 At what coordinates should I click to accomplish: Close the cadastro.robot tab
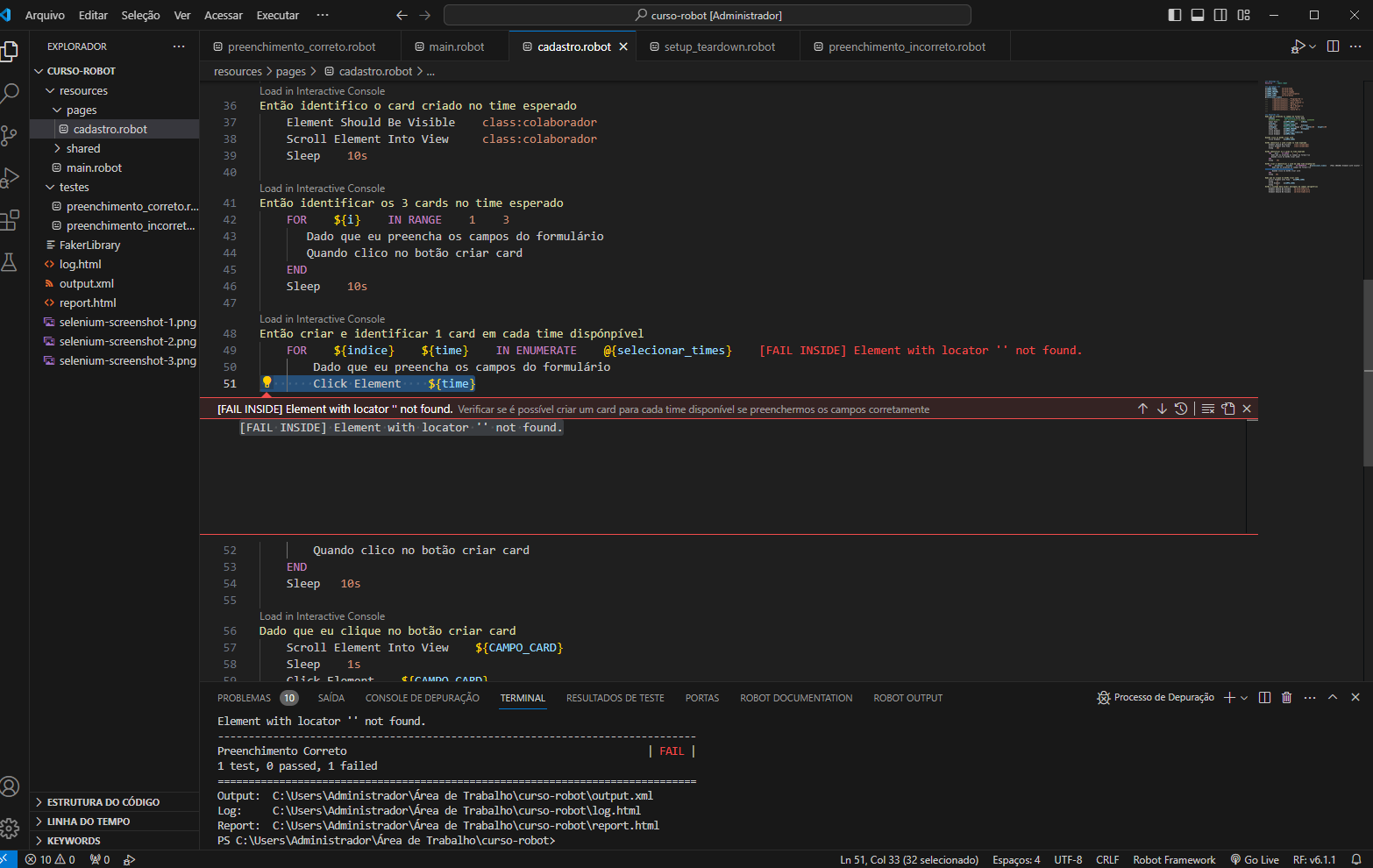coord(623,46)
